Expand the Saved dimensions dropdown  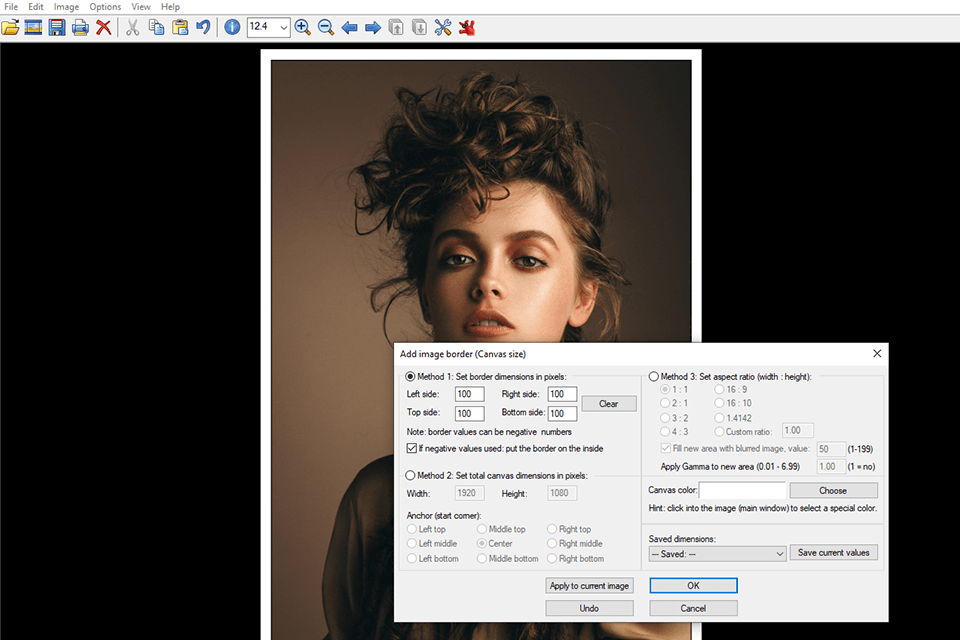pyautogui.click(x=718, y=554)
